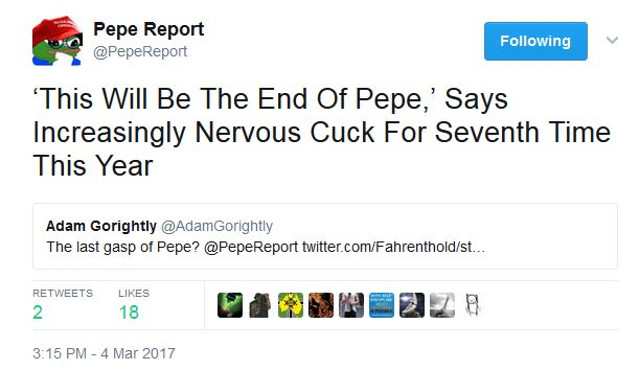Open the 3:15 PM - 4 Mar 2017 timestamp

(104, 353)
